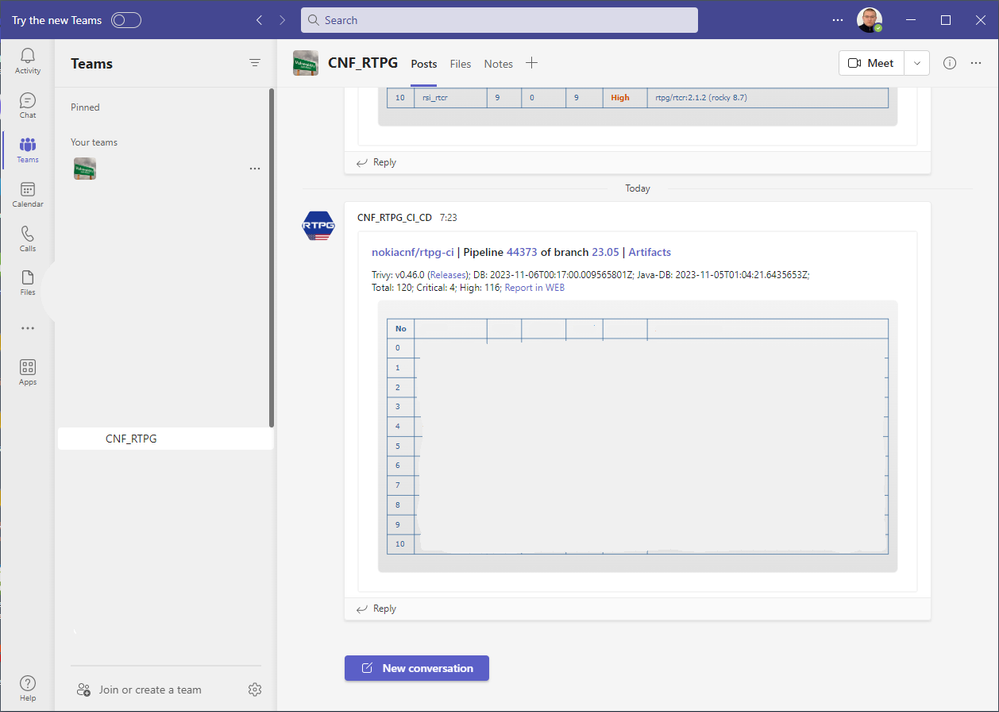Show channel info pane

click(949, 63)
